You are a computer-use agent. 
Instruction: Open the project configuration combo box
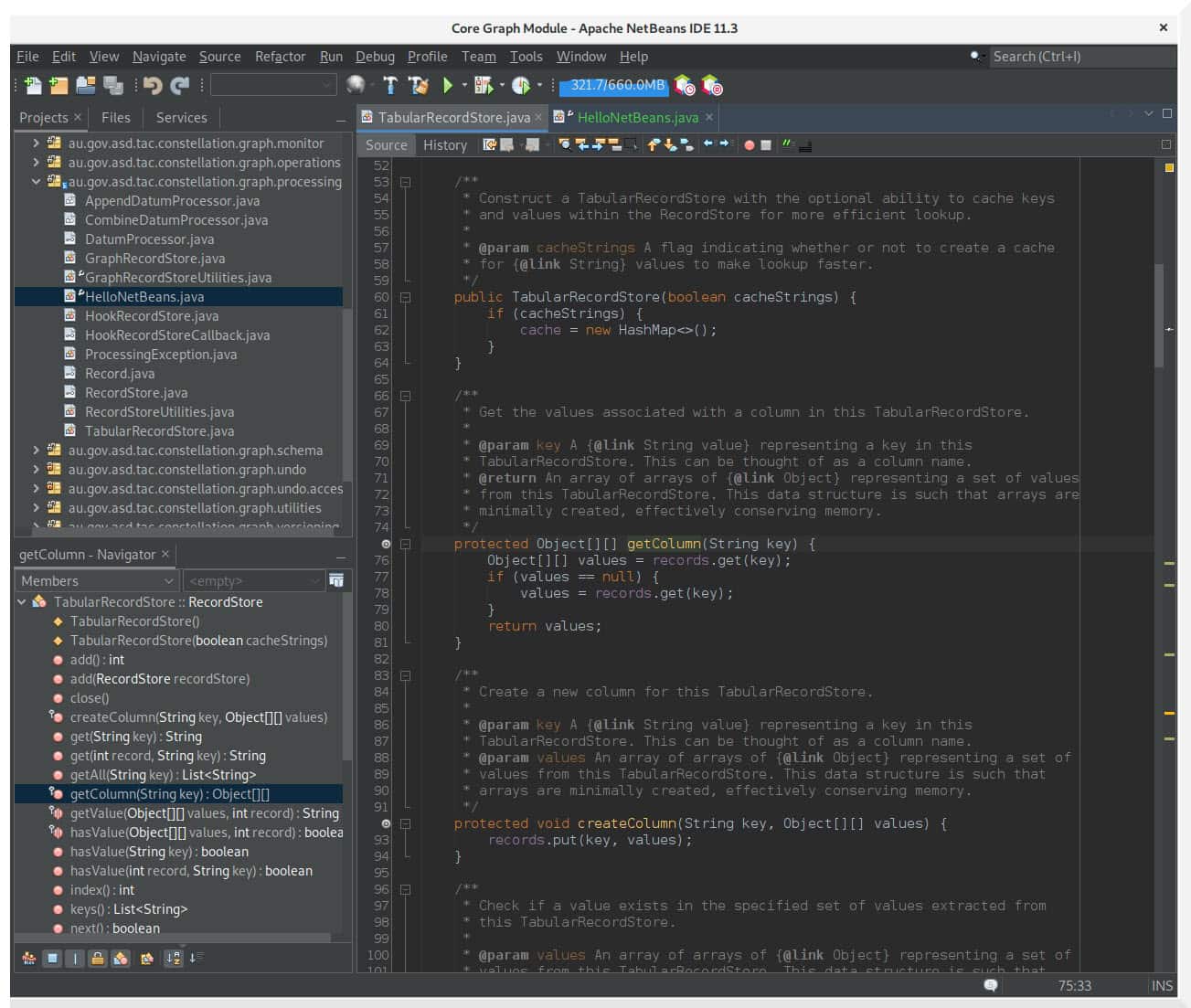pyautogui.click(x=273, y=85)
